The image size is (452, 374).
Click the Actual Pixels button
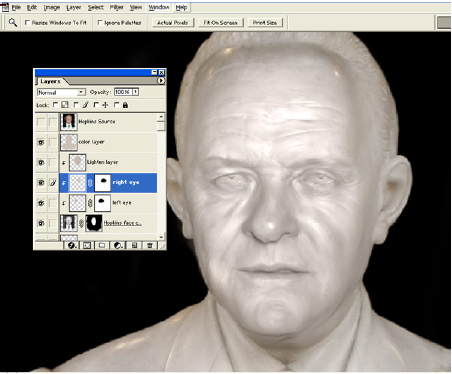[172, 23]
